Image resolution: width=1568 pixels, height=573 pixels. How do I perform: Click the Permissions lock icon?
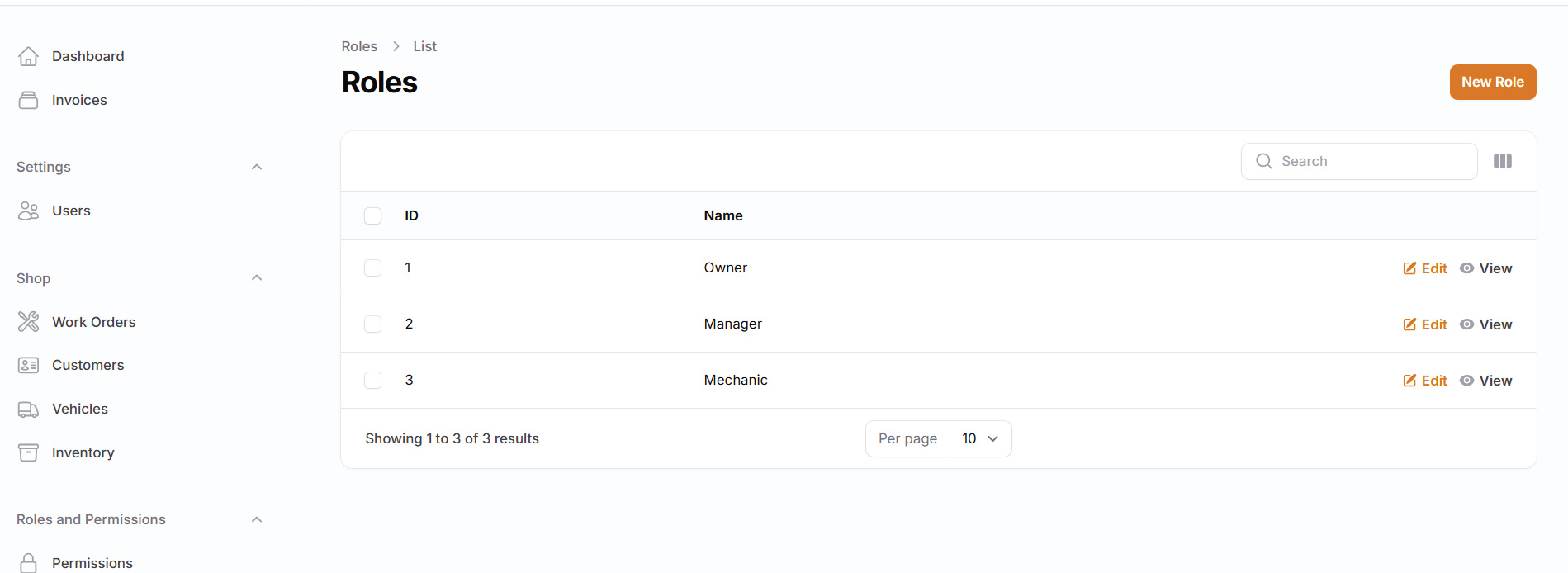click(28, 562)
